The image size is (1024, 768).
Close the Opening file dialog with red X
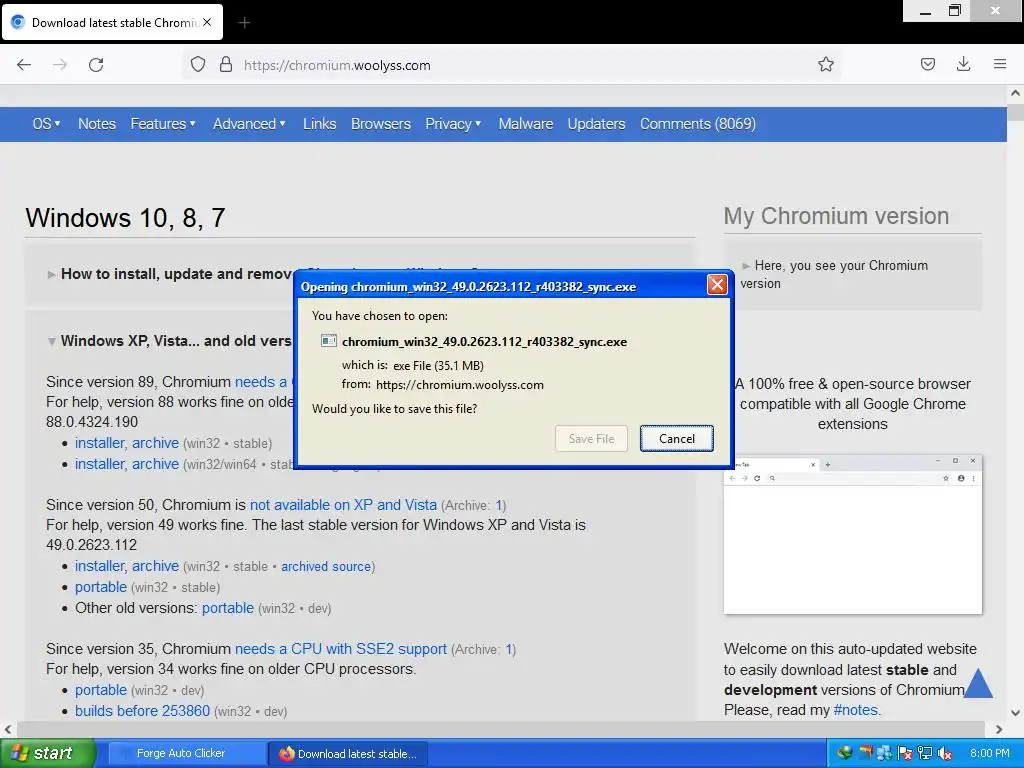(x=717, y=285)
